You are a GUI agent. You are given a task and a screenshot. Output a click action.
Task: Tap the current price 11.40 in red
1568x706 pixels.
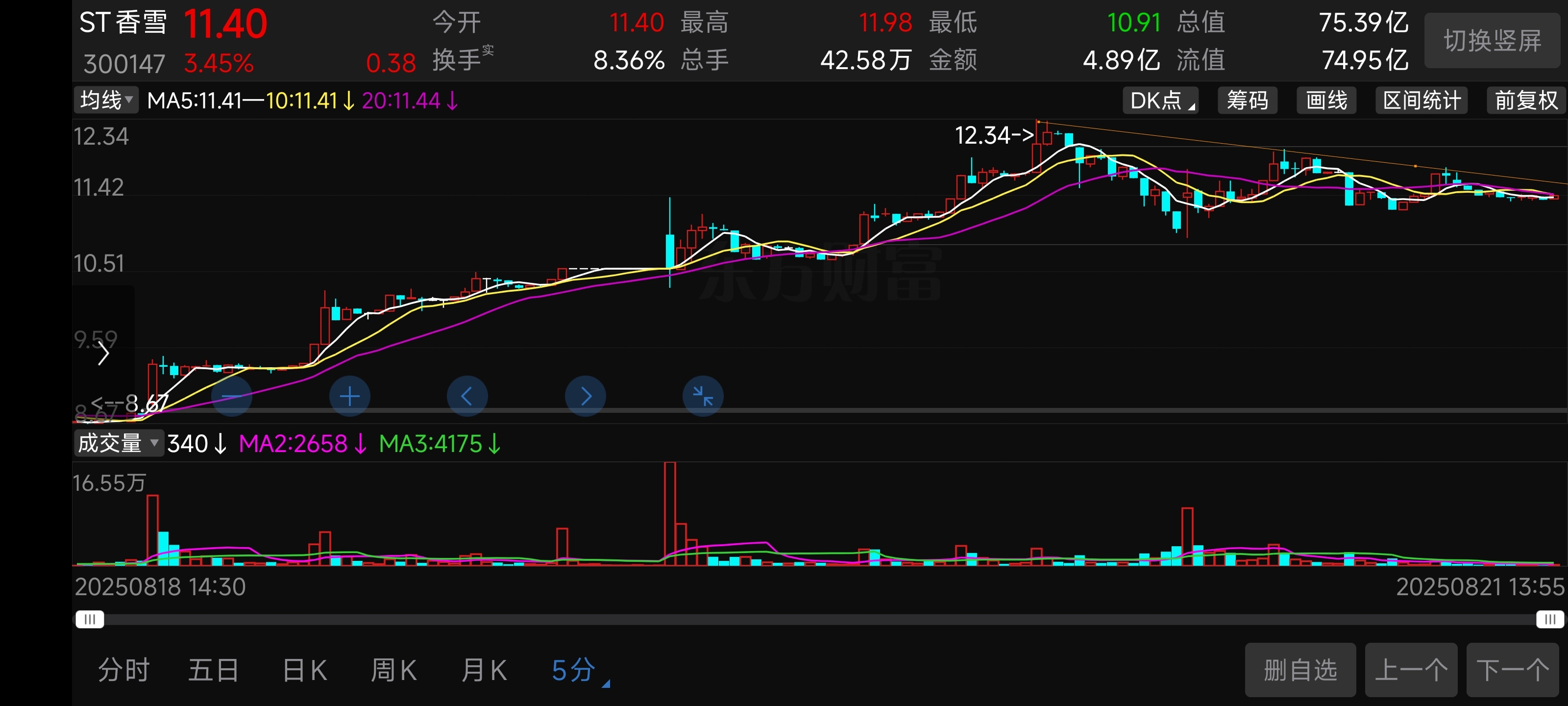pos(225,25)
